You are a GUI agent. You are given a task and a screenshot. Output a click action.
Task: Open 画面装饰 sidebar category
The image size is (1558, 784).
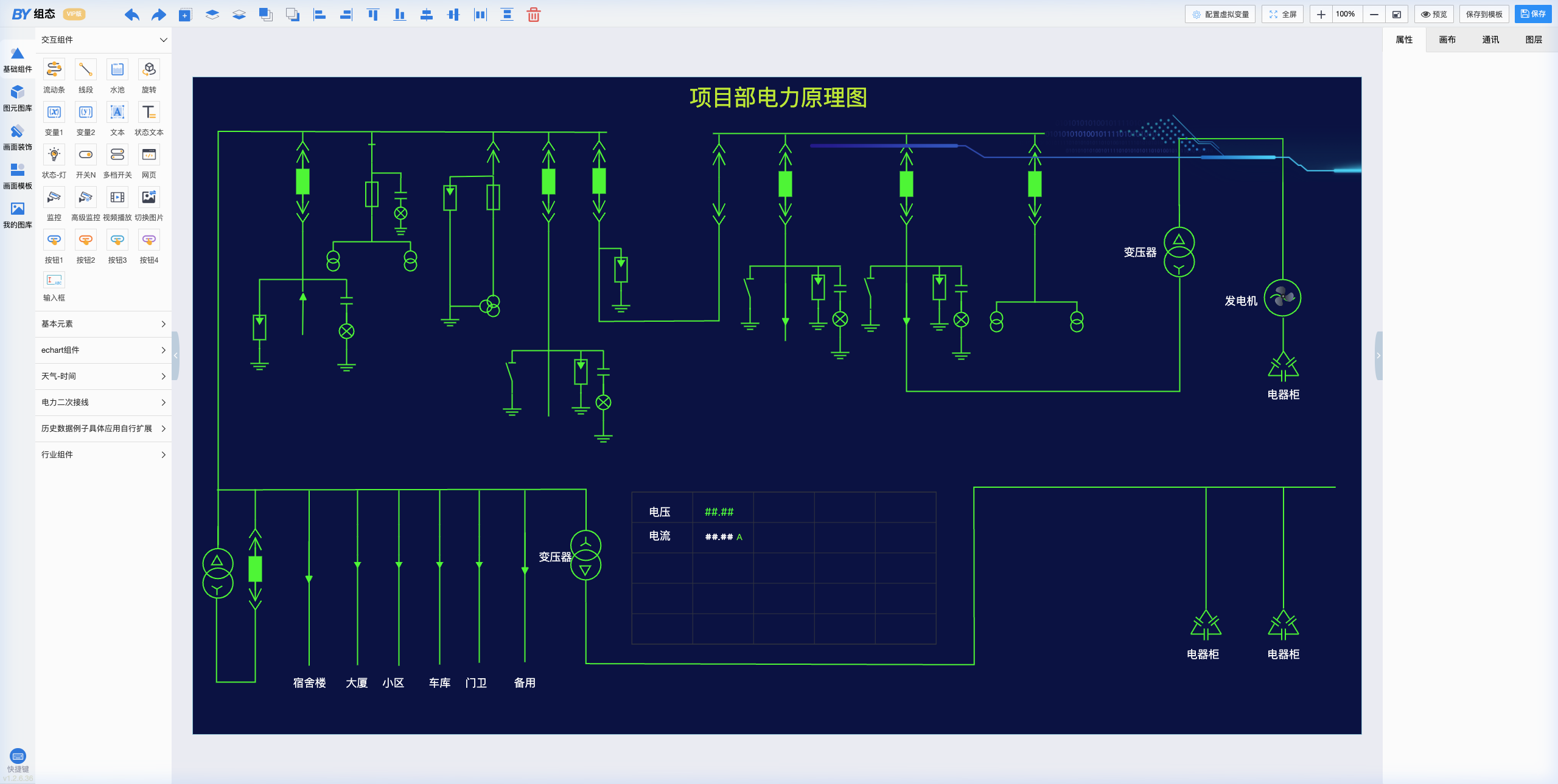point(18,137)
